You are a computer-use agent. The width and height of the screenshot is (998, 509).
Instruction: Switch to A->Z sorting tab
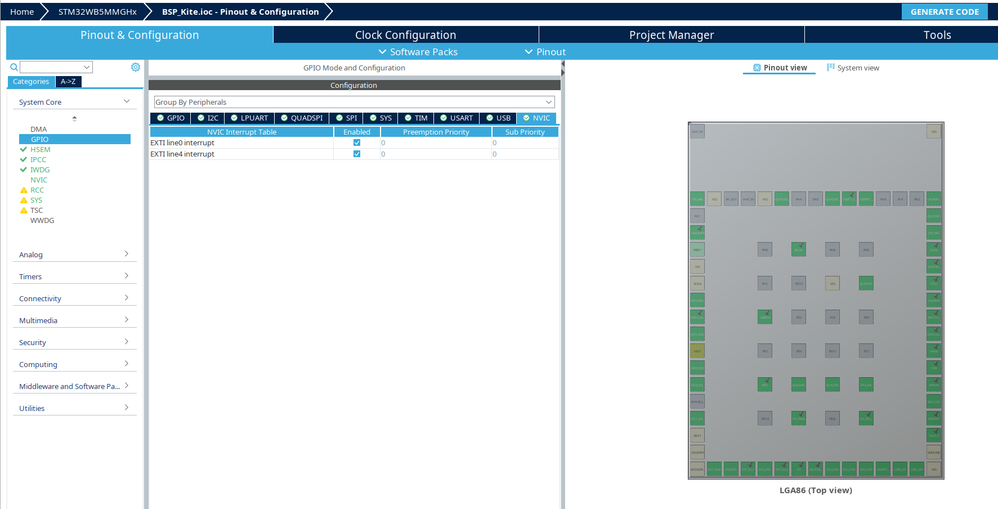click(68, 81)
